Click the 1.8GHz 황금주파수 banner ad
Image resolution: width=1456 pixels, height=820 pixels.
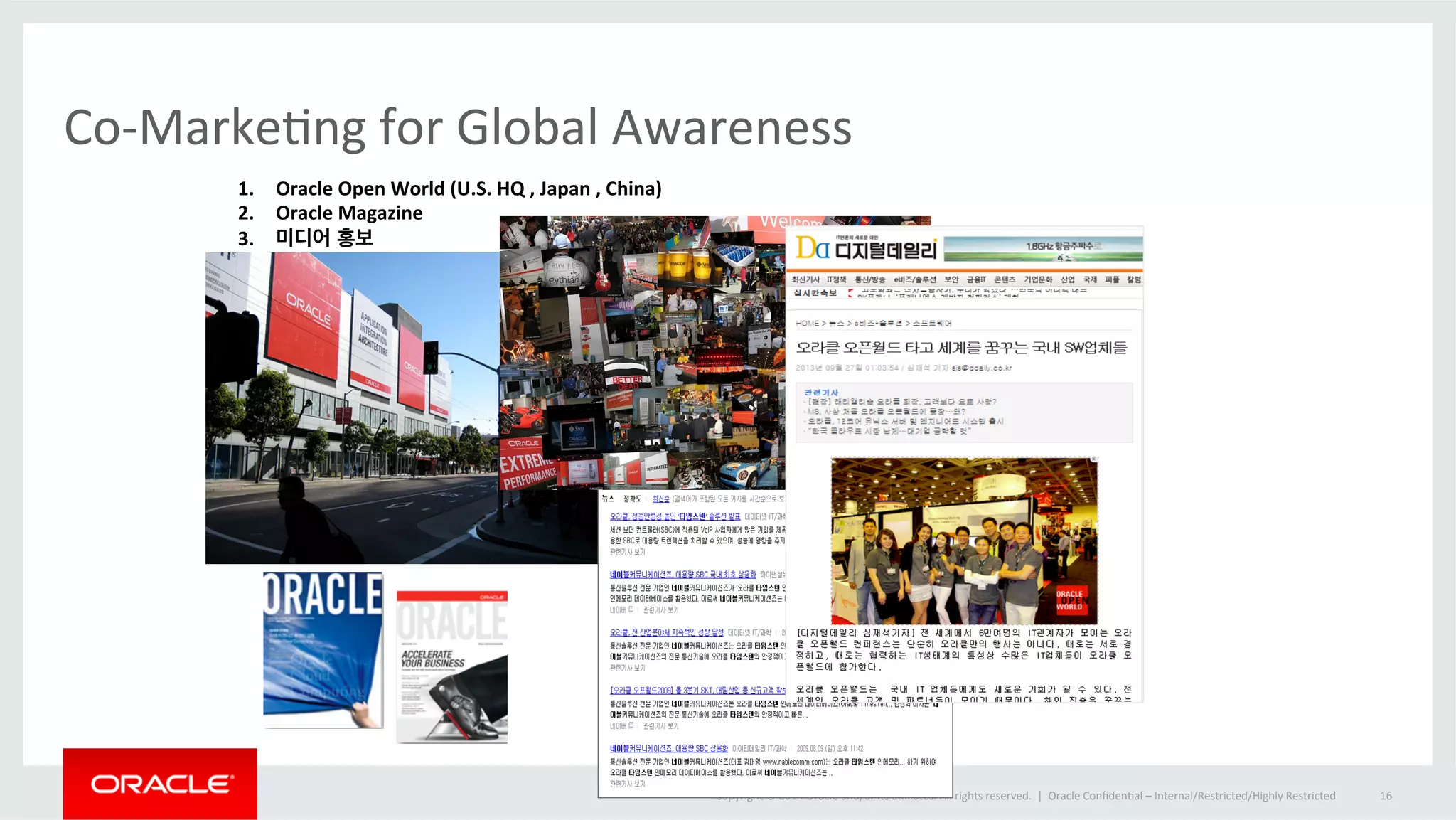pos(1043,248)
